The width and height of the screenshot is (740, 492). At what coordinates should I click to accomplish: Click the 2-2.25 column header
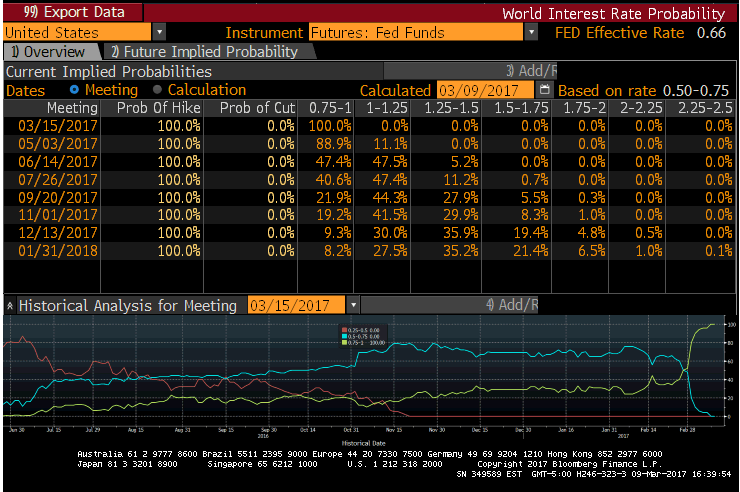coord(641,108)
